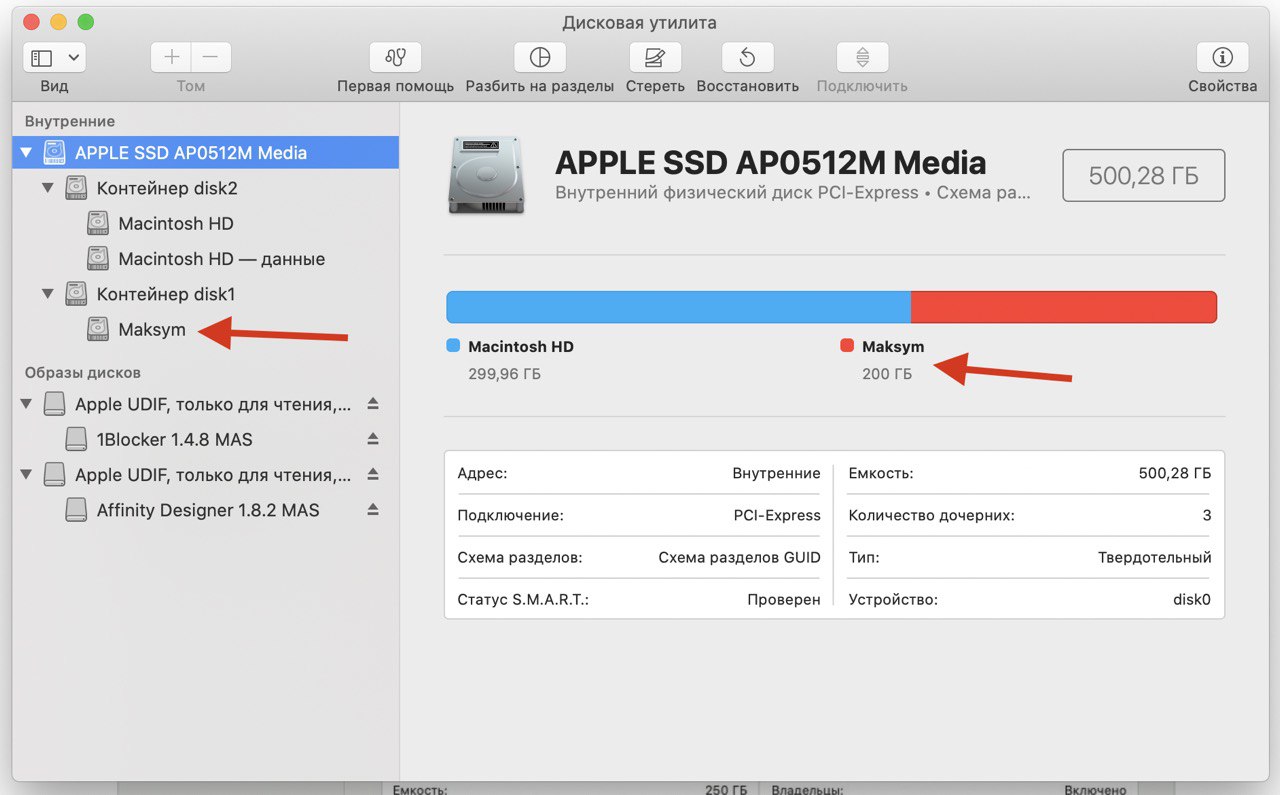
Task: Open the View dropdown chevron
Action: coord(75,57)
